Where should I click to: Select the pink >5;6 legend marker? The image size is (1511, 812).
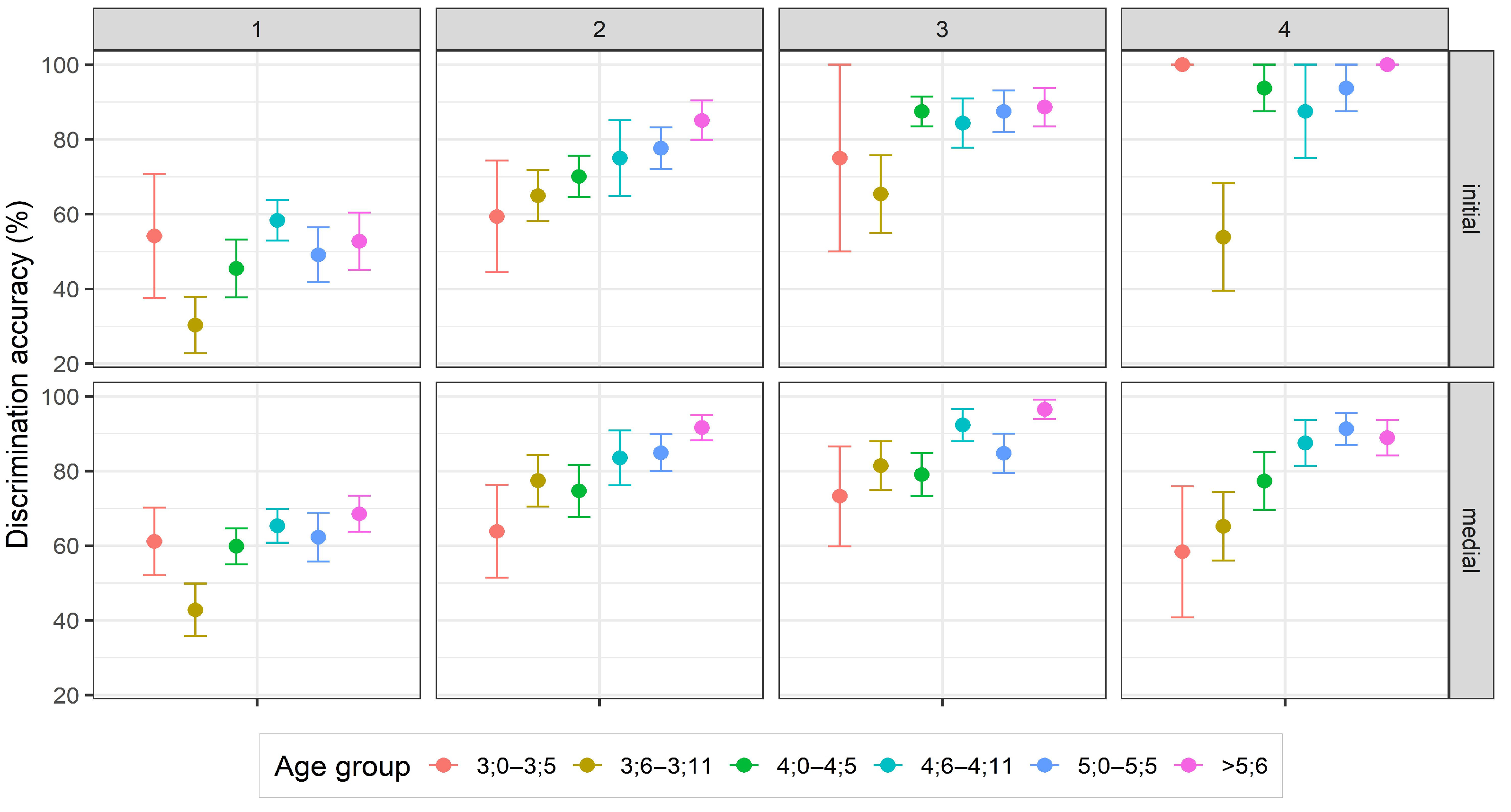pos(1189,766)
